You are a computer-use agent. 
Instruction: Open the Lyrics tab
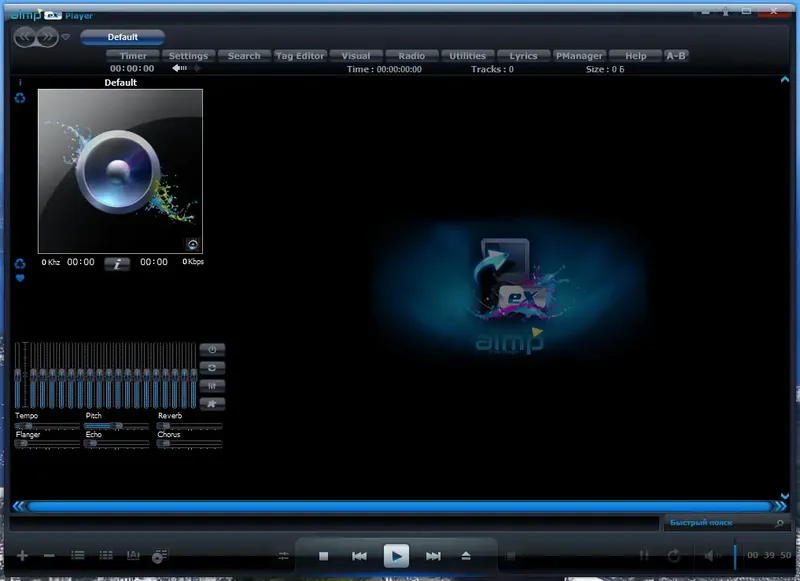[x=523, y=56]
